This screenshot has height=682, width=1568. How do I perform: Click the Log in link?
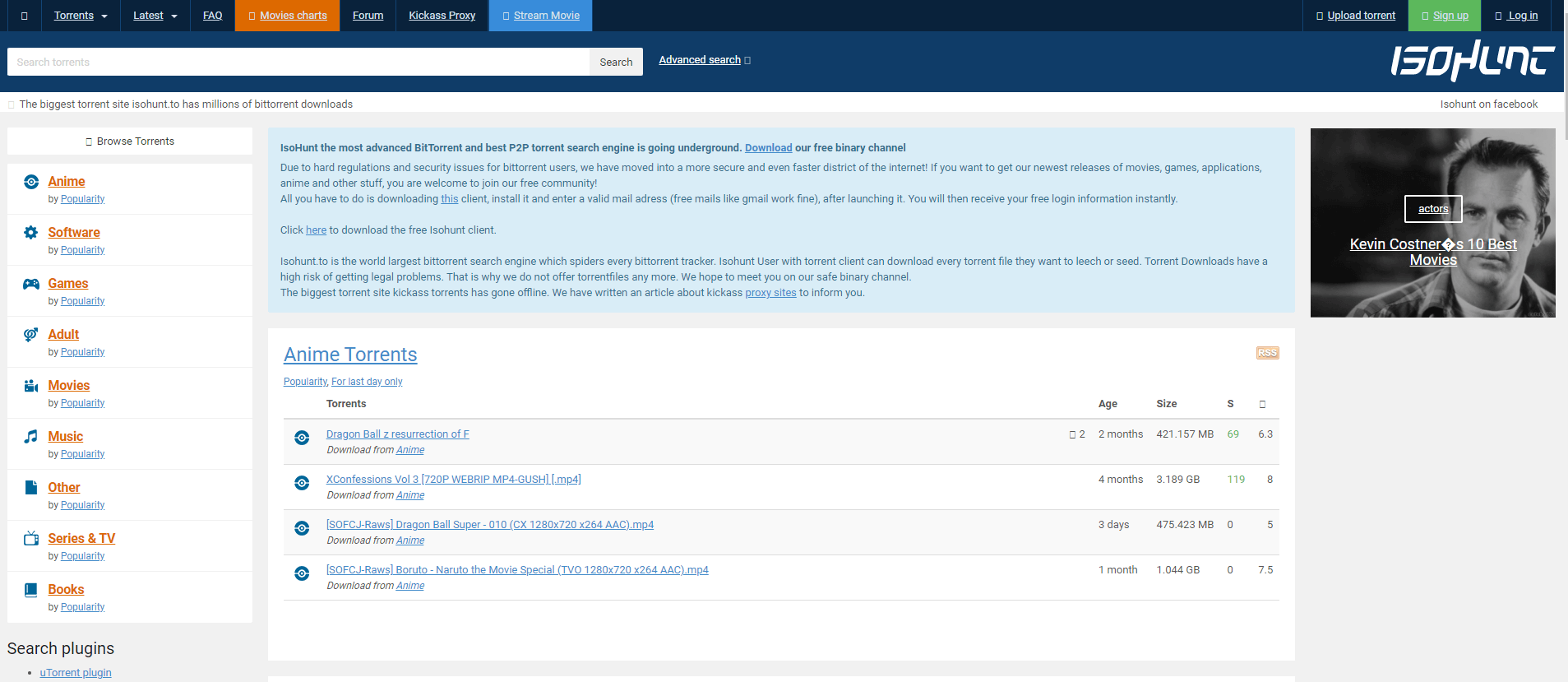pyautogui.click(x=1516, y=16)
